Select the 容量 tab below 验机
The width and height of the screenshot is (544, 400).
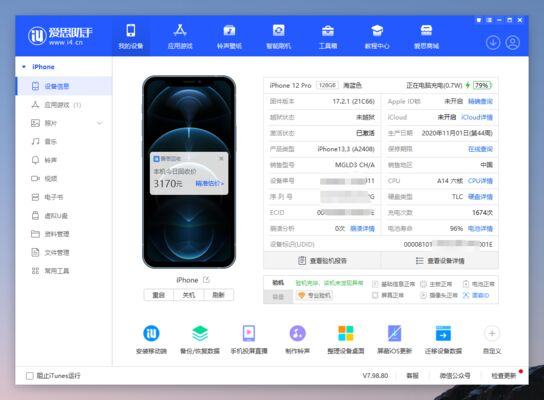click(278, 297)
